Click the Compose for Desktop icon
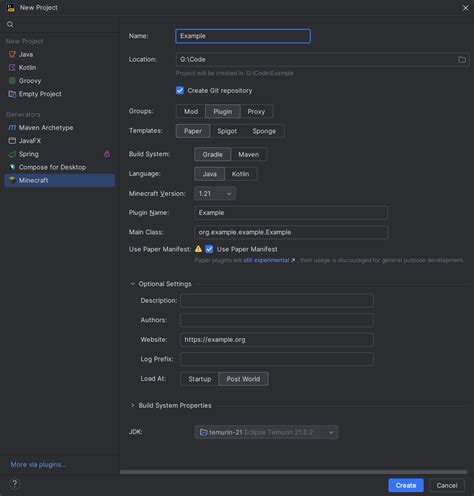 12,167
